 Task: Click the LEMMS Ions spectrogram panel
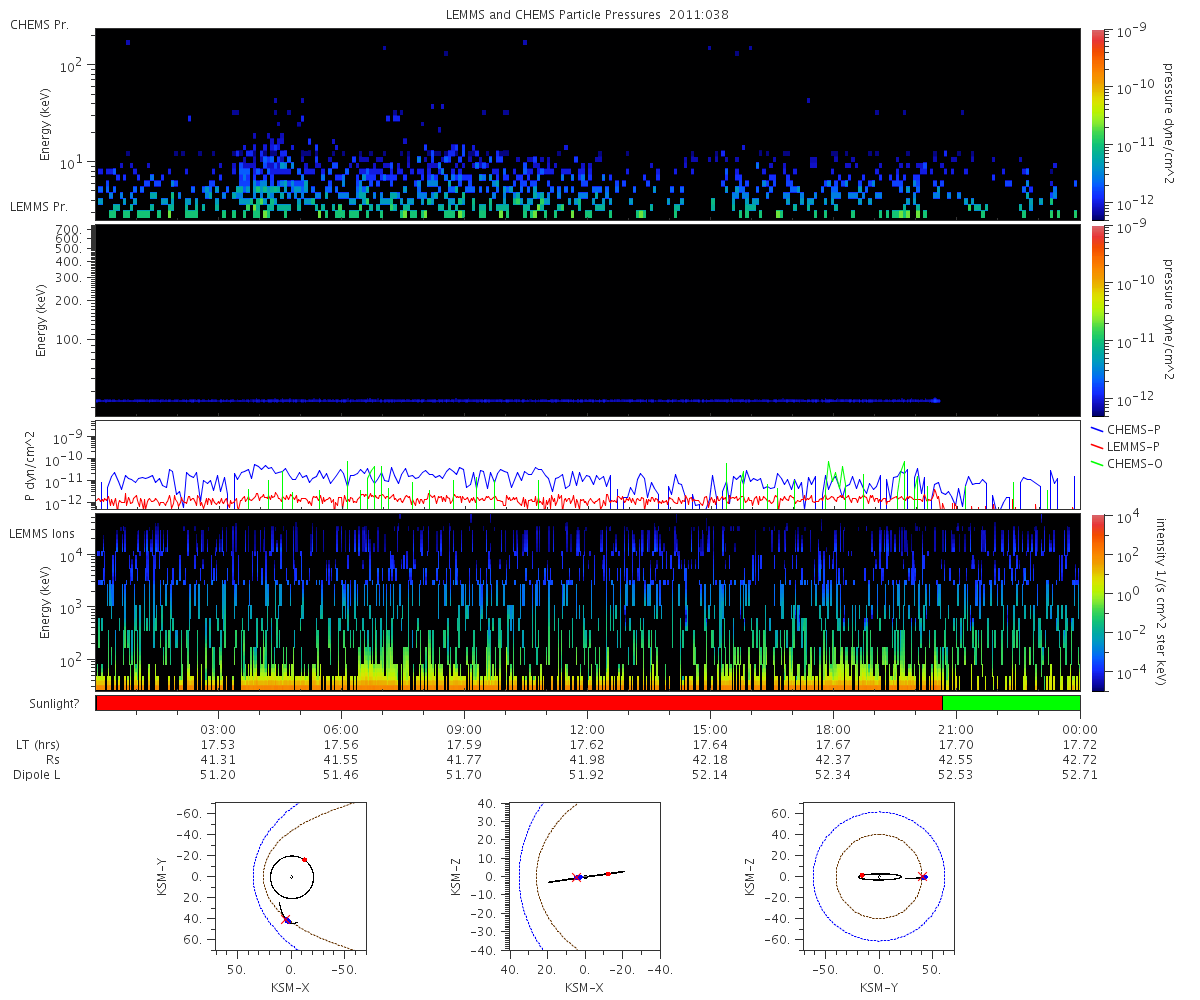(587, 603)
